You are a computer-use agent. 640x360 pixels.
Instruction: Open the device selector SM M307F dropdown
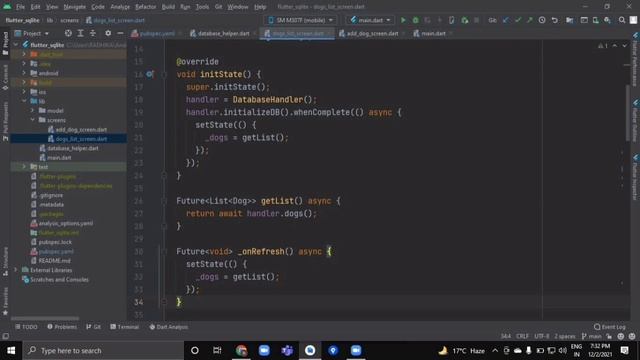[301, 20]
